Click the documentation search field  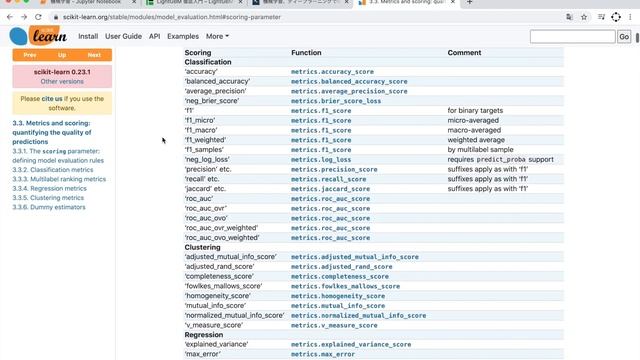click(572, 37)
